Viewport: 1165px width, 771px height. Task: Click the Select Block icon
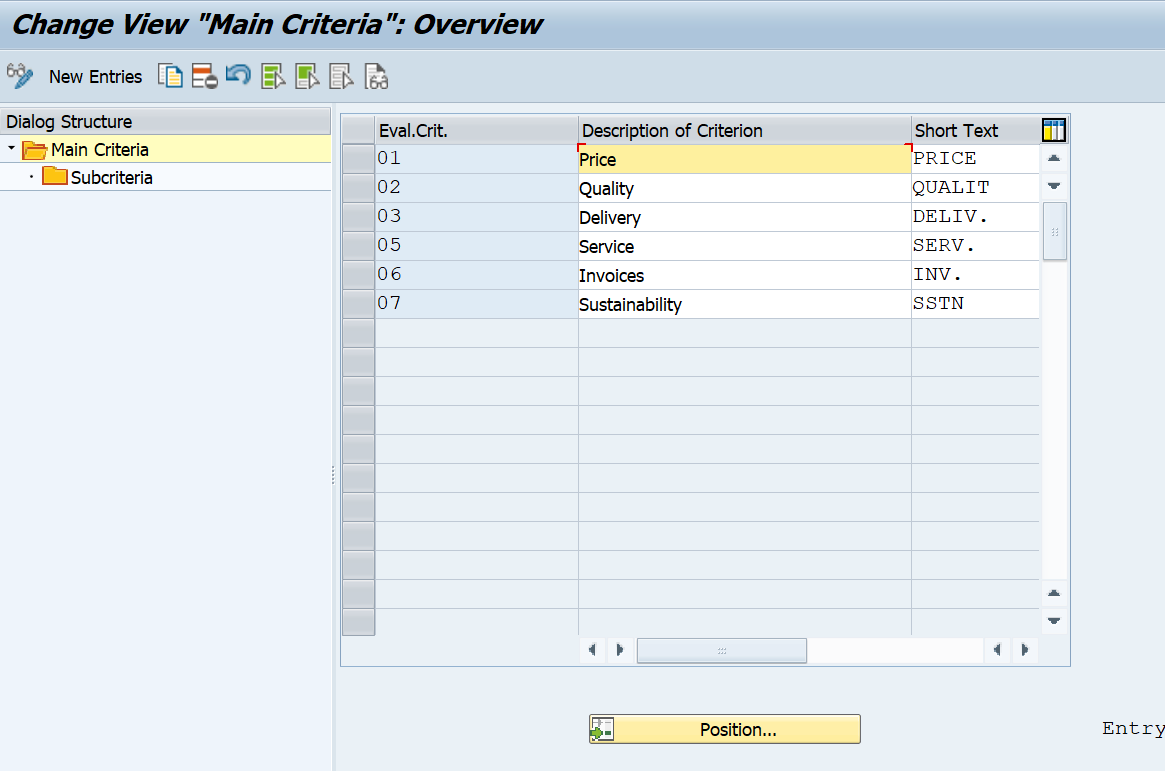point(307,76)
